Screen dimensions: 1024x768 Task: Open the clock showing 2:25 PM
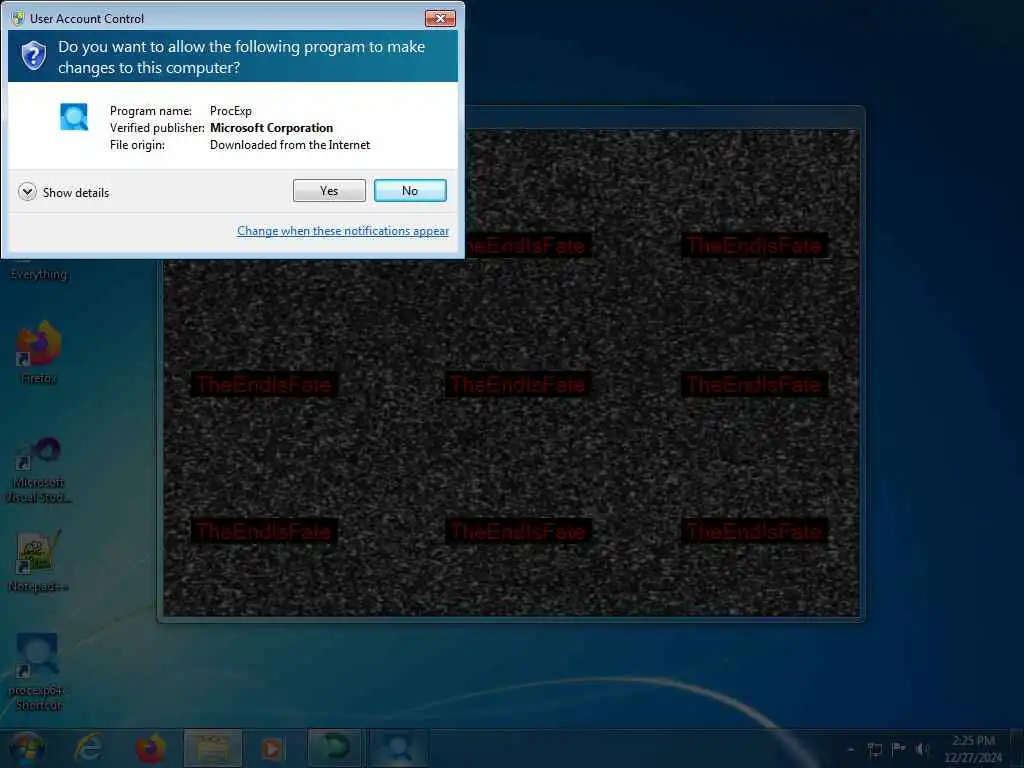(973, 749)
